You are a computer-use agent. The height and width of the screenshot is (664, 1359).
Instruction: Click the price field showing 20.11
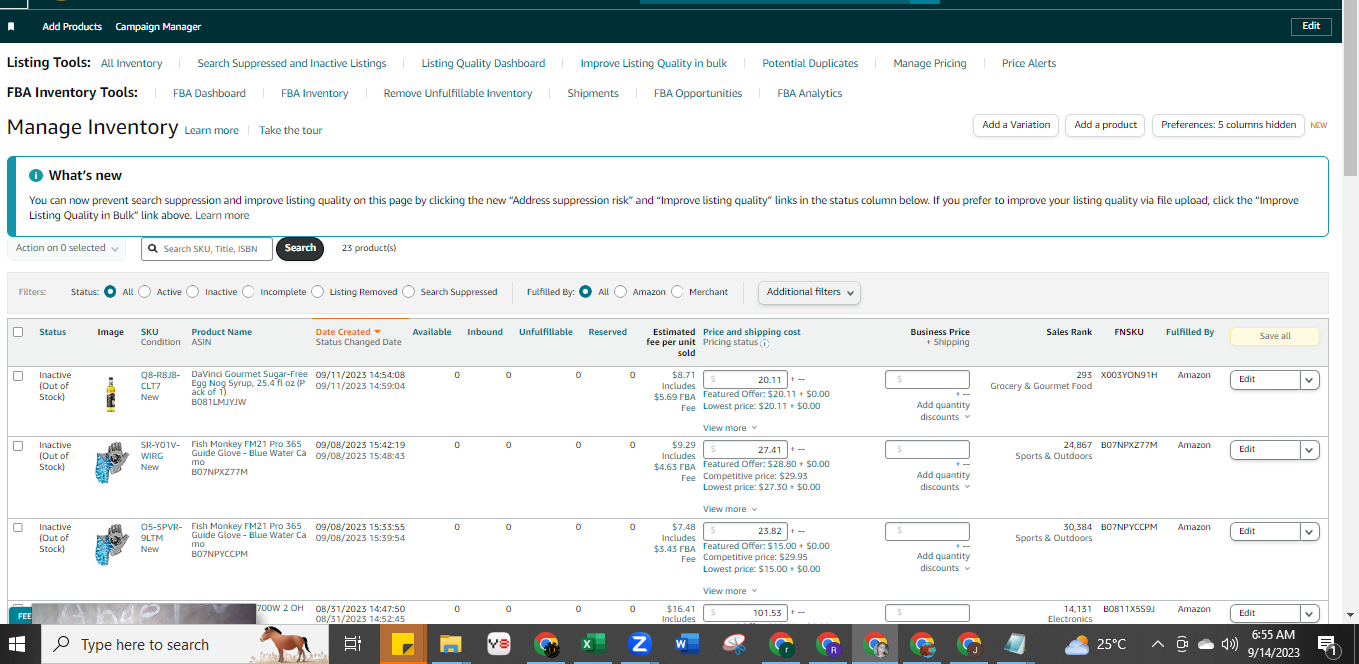point(746,380)
